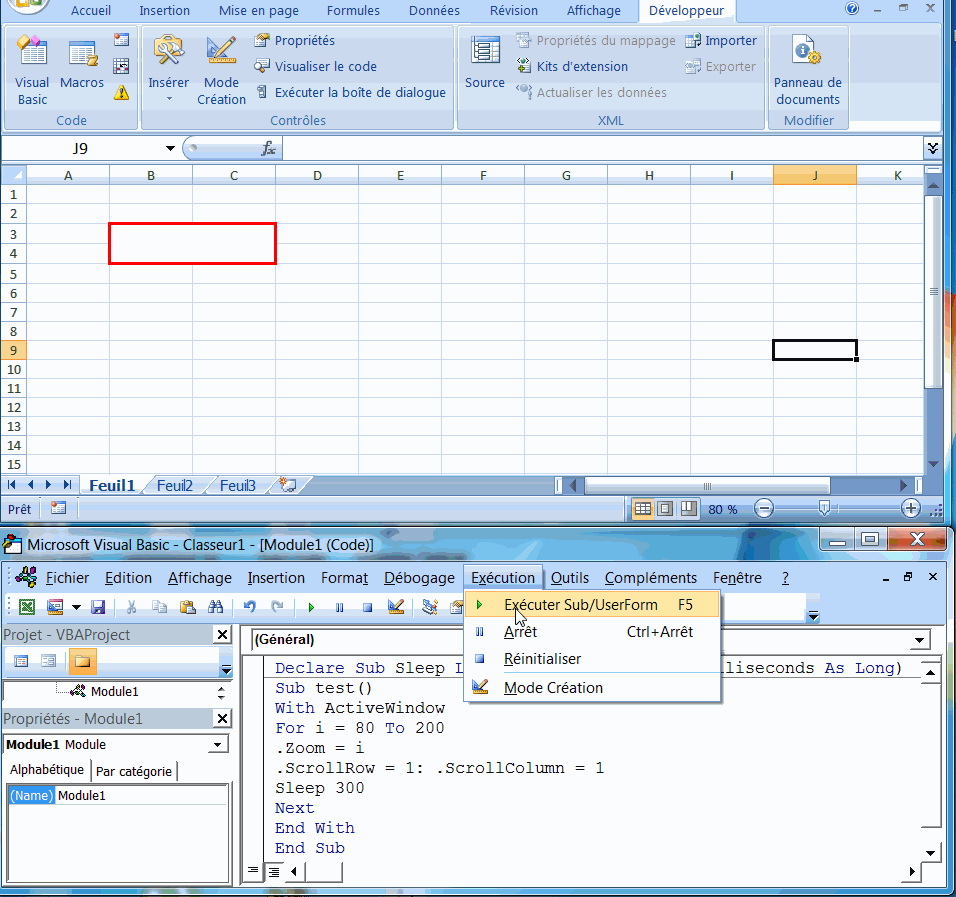
Task: Click the Insert Function fx button
Action: tap(268, 148)
